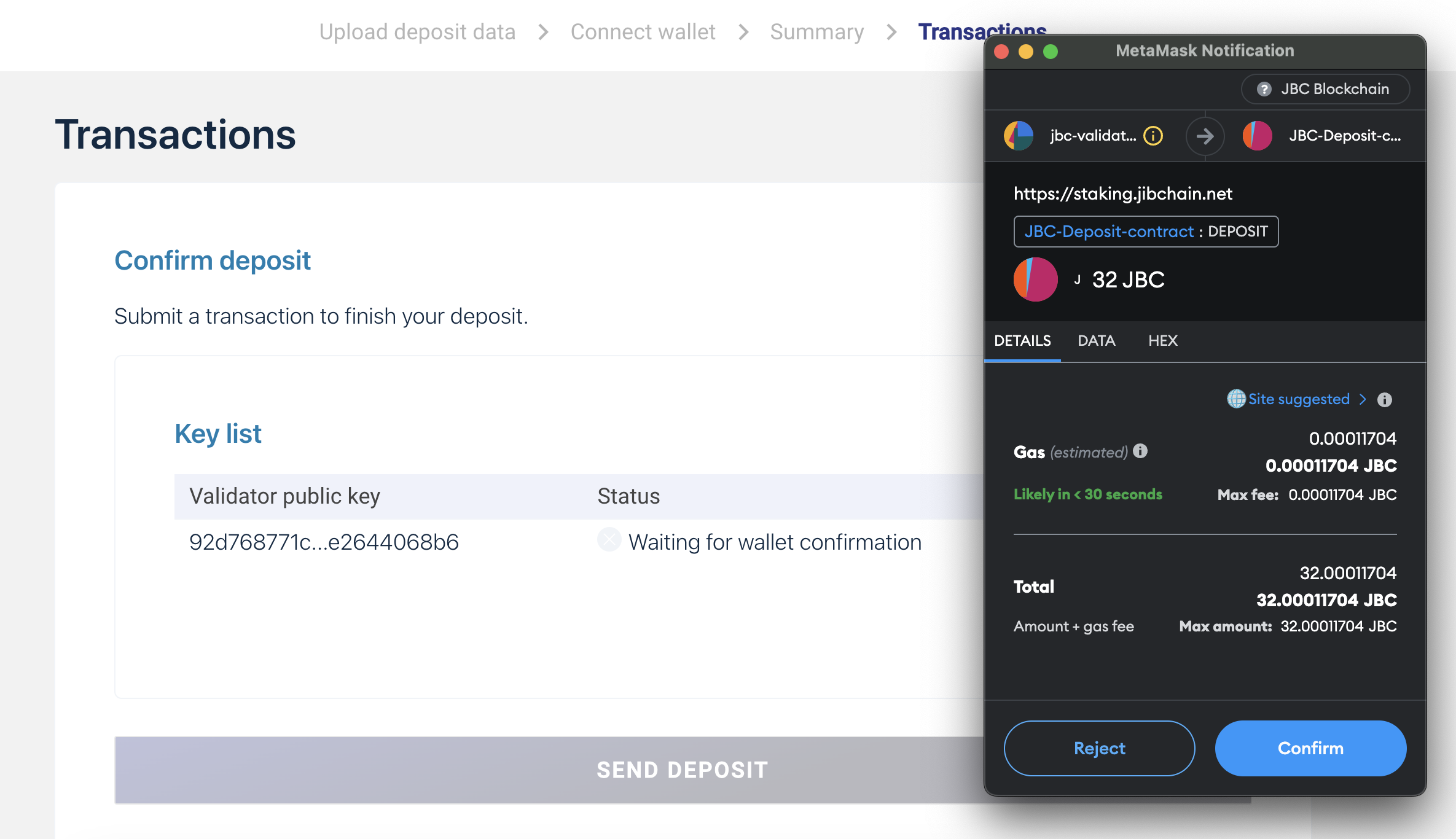The image size is (1456, 839).
Task: Click the large token icon beside 32 JBC
Action: coord(1035,279)
